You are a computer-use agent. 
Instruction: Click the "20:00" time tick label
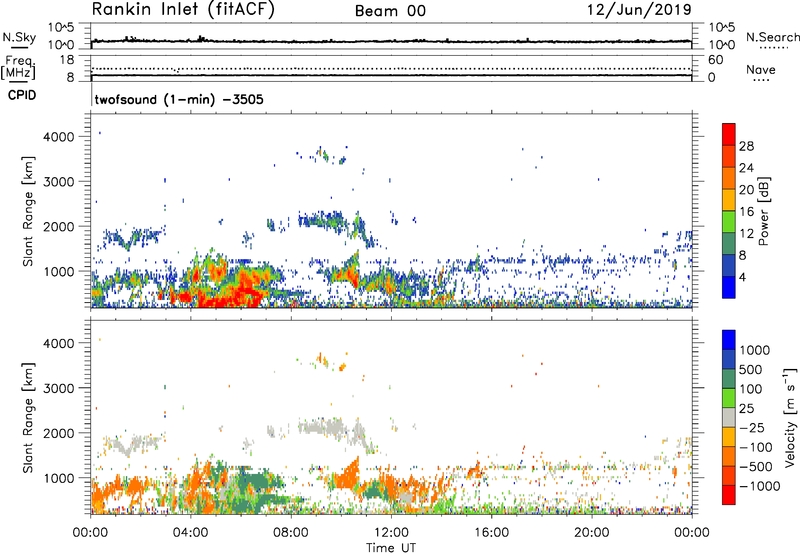(591, 533)
